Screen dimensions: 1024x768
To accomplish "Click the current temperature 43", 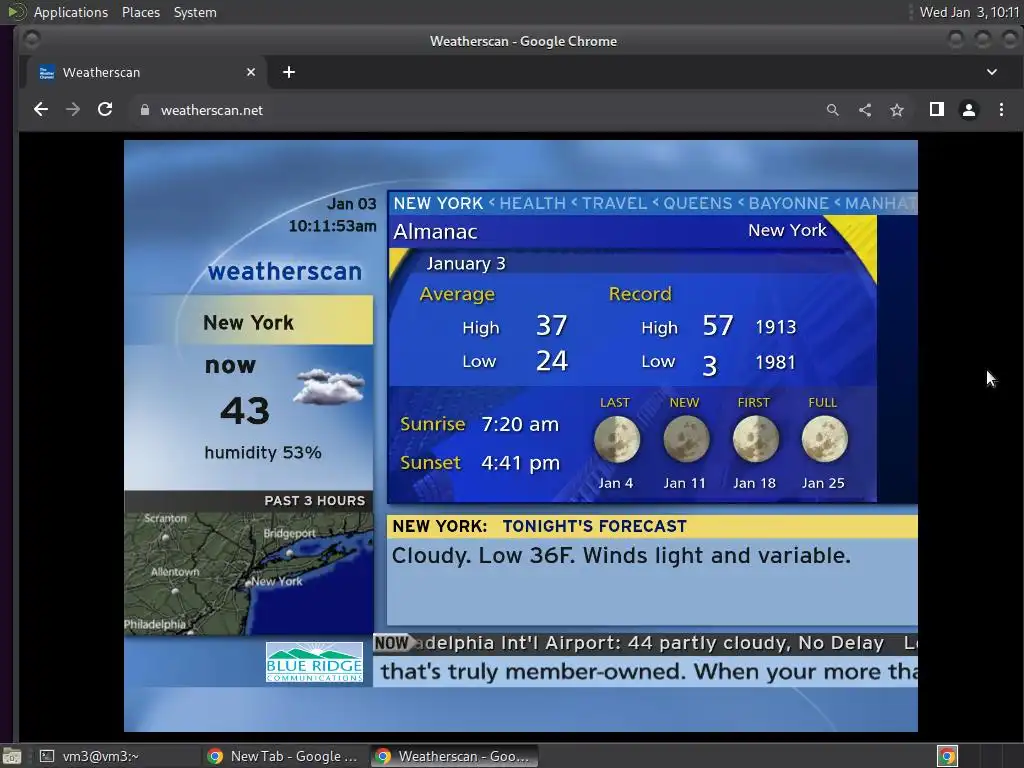I will 245,411.
